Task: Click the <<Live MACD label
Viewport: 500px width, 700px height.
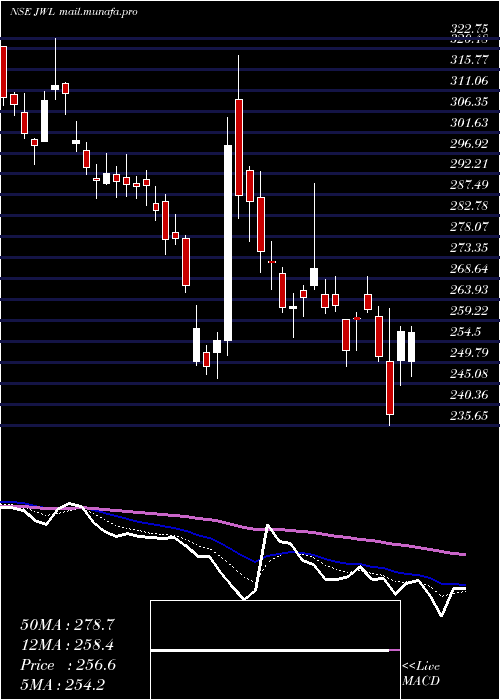Action: [x=421, y=674]
